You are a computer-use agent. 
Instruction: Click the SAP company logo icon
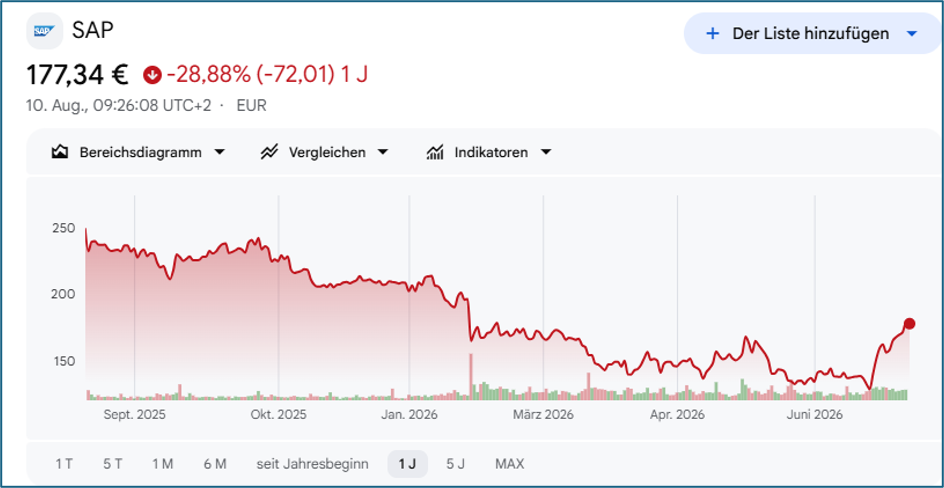[x=45, y=31]
